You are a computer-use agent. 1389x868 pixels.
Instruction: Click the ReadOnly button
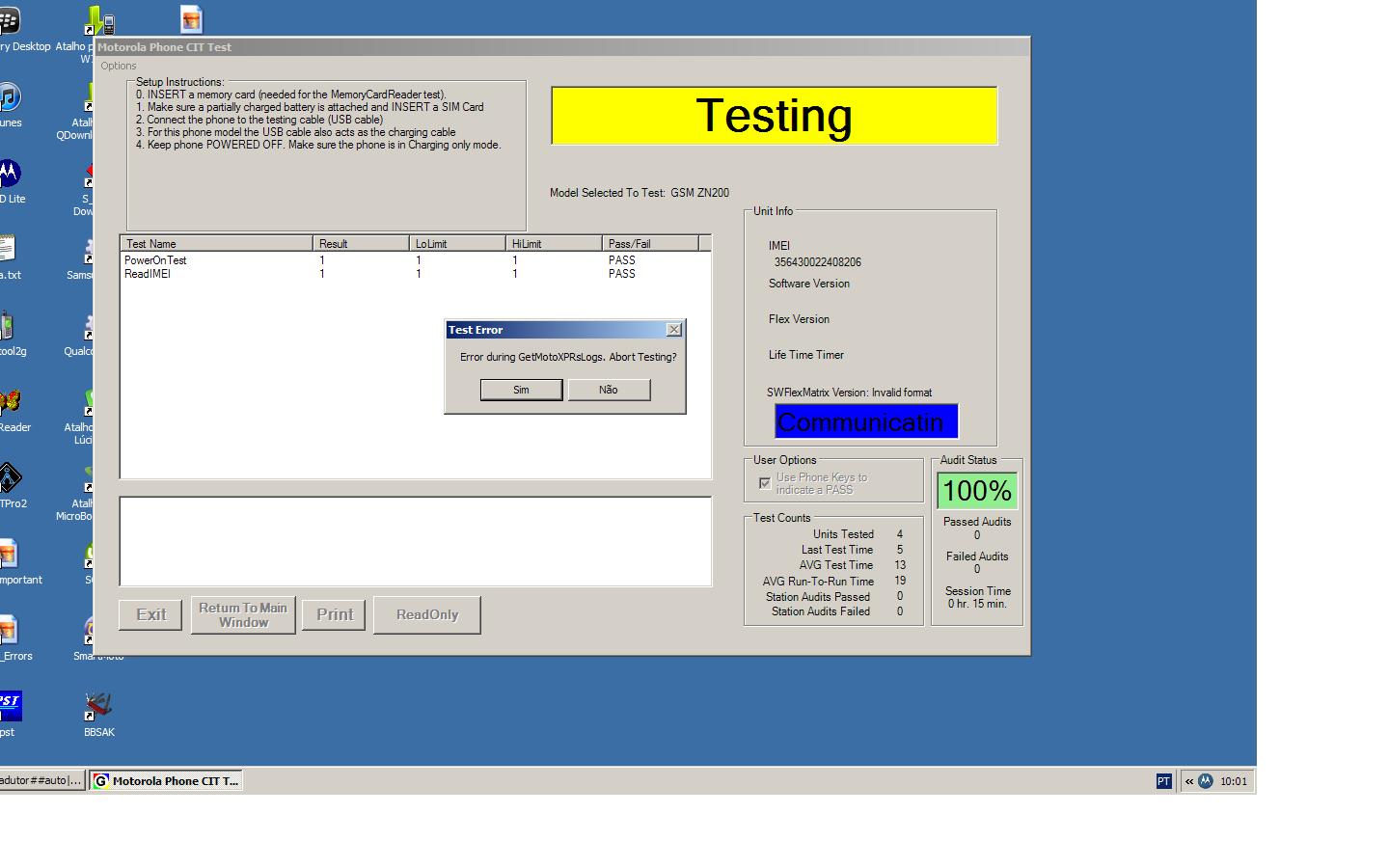(x=427, y=614)
